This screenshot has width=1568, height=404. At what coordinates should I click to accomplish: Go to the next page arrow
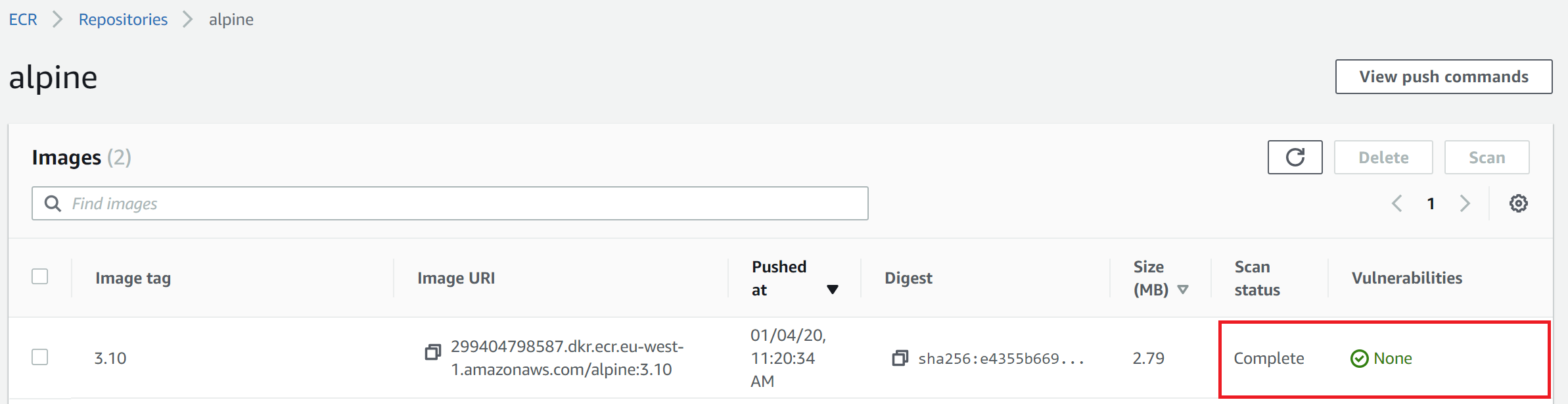point(1465,203)
